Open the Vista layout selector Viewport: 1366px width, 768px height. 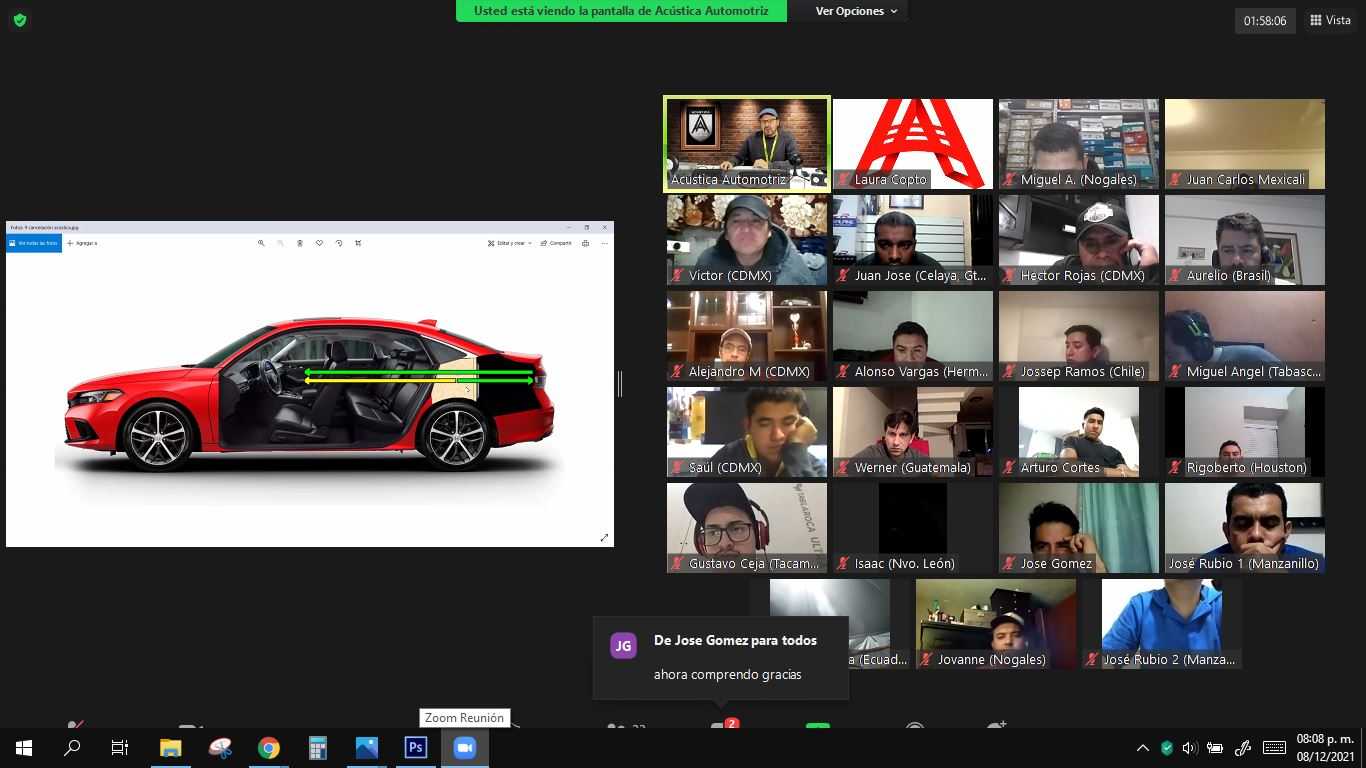pyautogui.click(x=1330, y=20)
